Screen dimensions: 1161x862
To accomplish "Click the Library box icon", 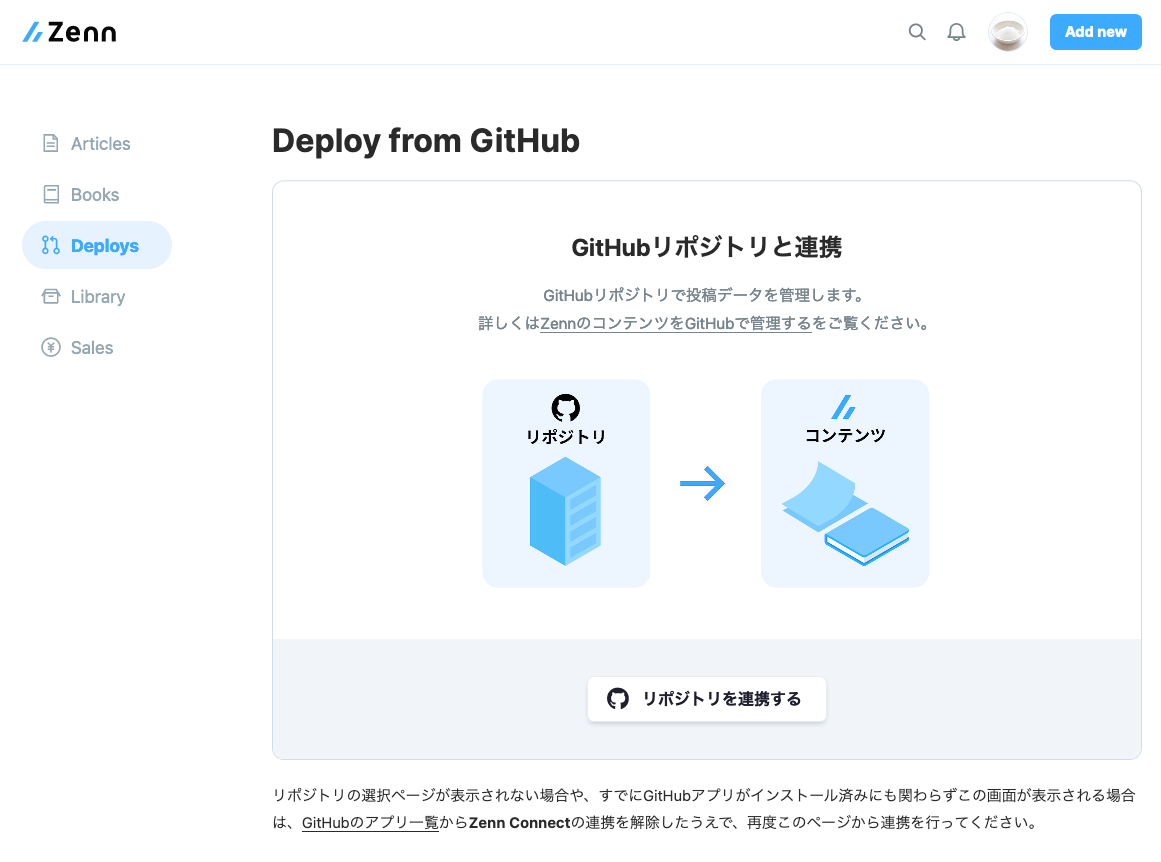I will 51,297.
